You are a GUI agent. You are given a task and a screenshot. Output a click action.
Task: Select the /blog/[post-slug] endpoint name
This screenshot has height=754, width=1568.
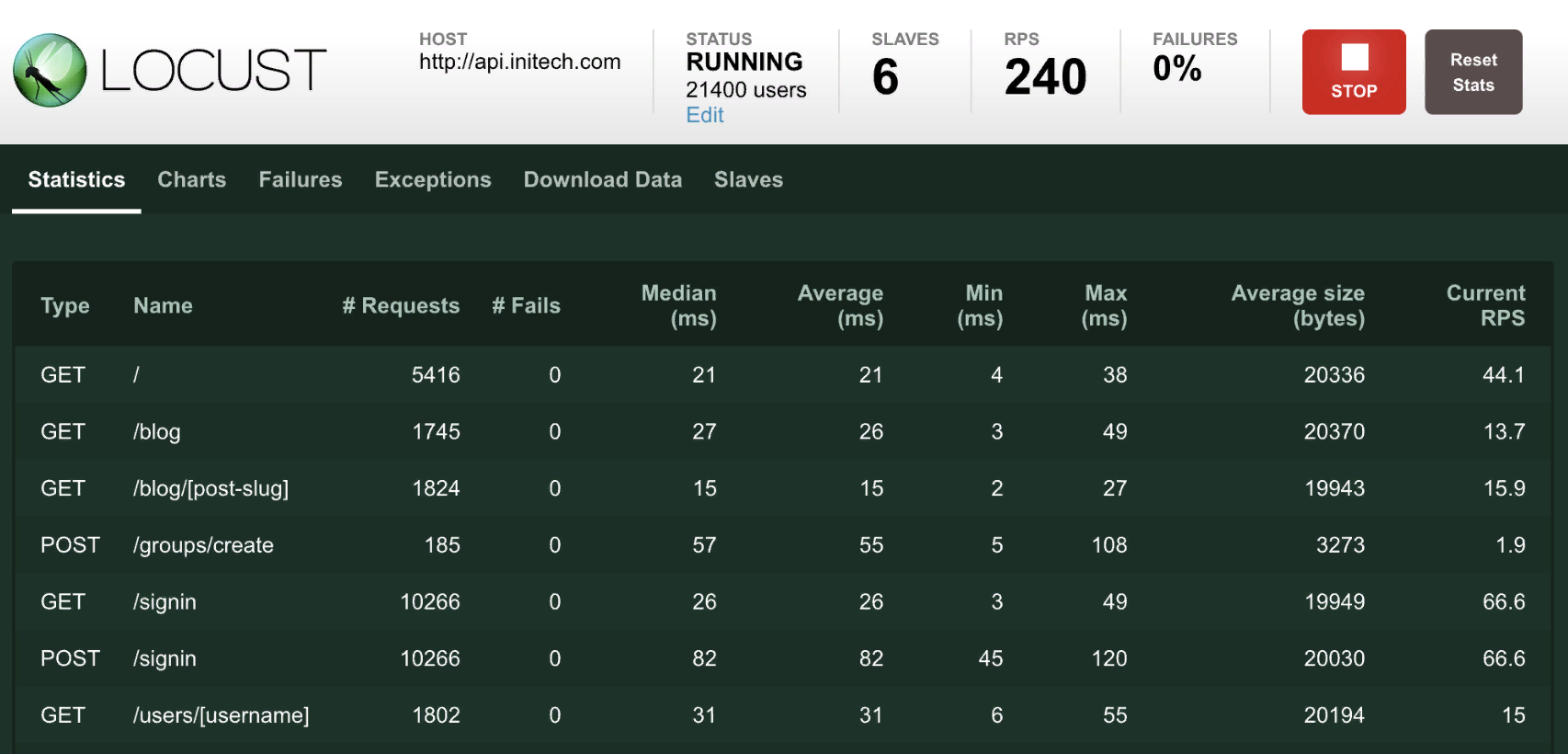tap(210, 488)
